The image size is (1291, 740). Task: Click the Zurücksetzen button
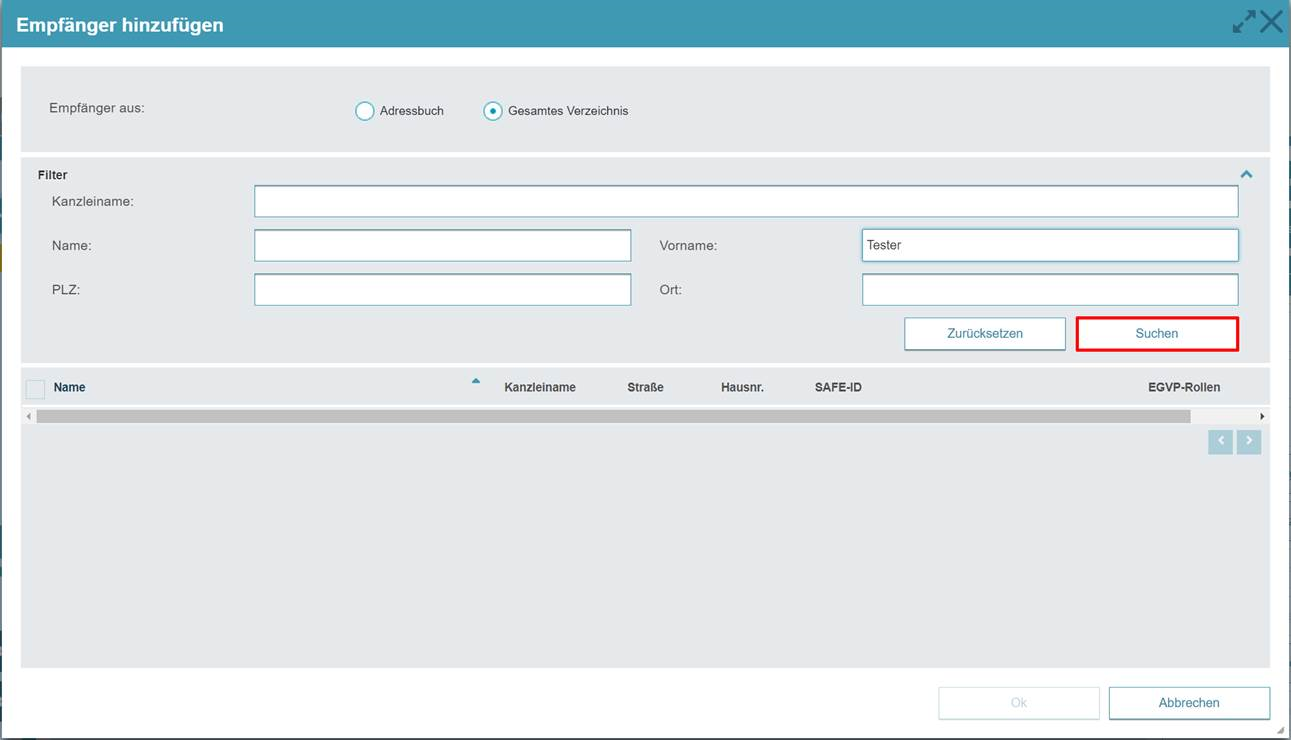(x=985, y=334)
